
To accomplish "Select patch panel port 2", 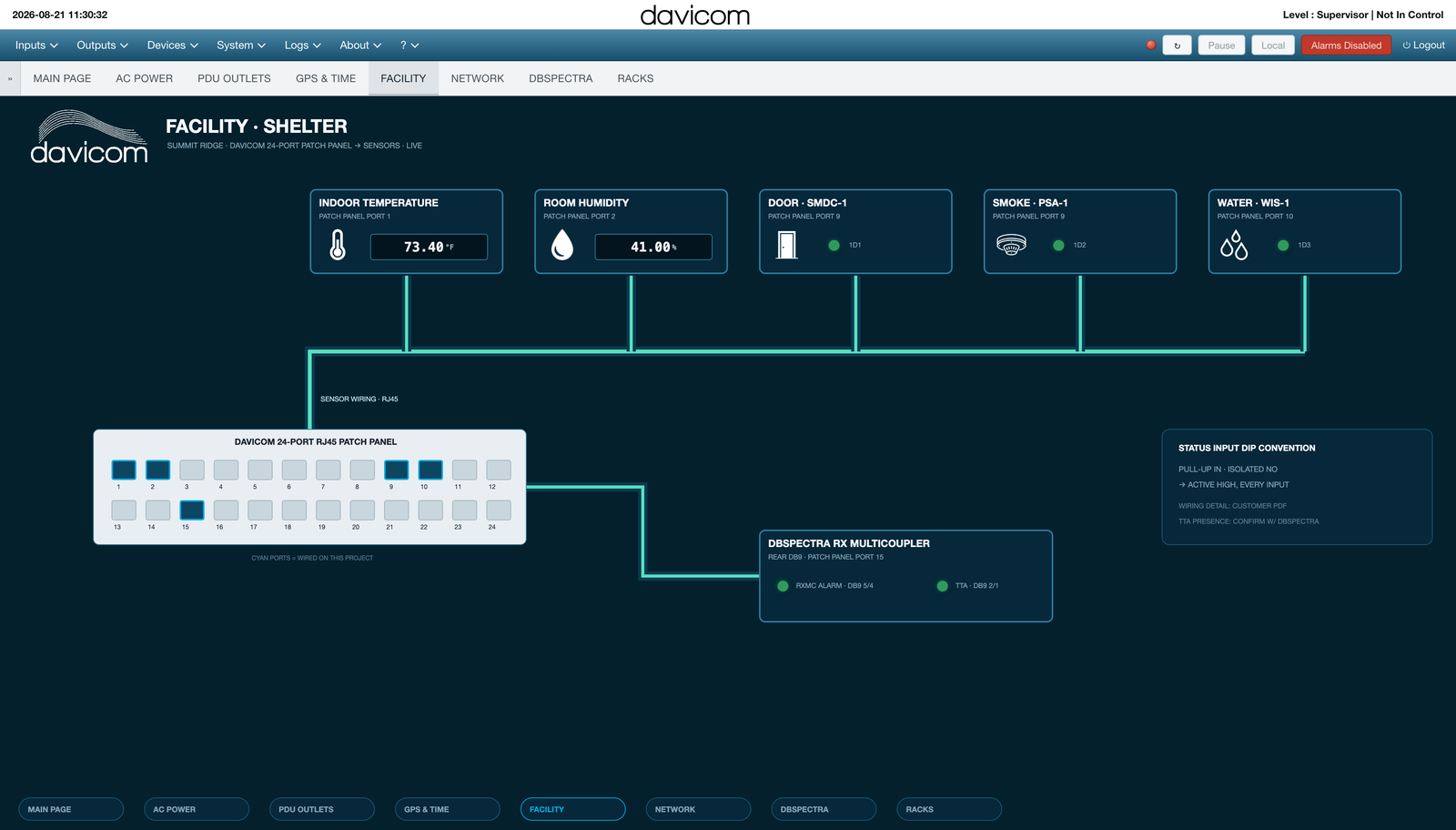I will pyautogui.click(x=157, y=470).
